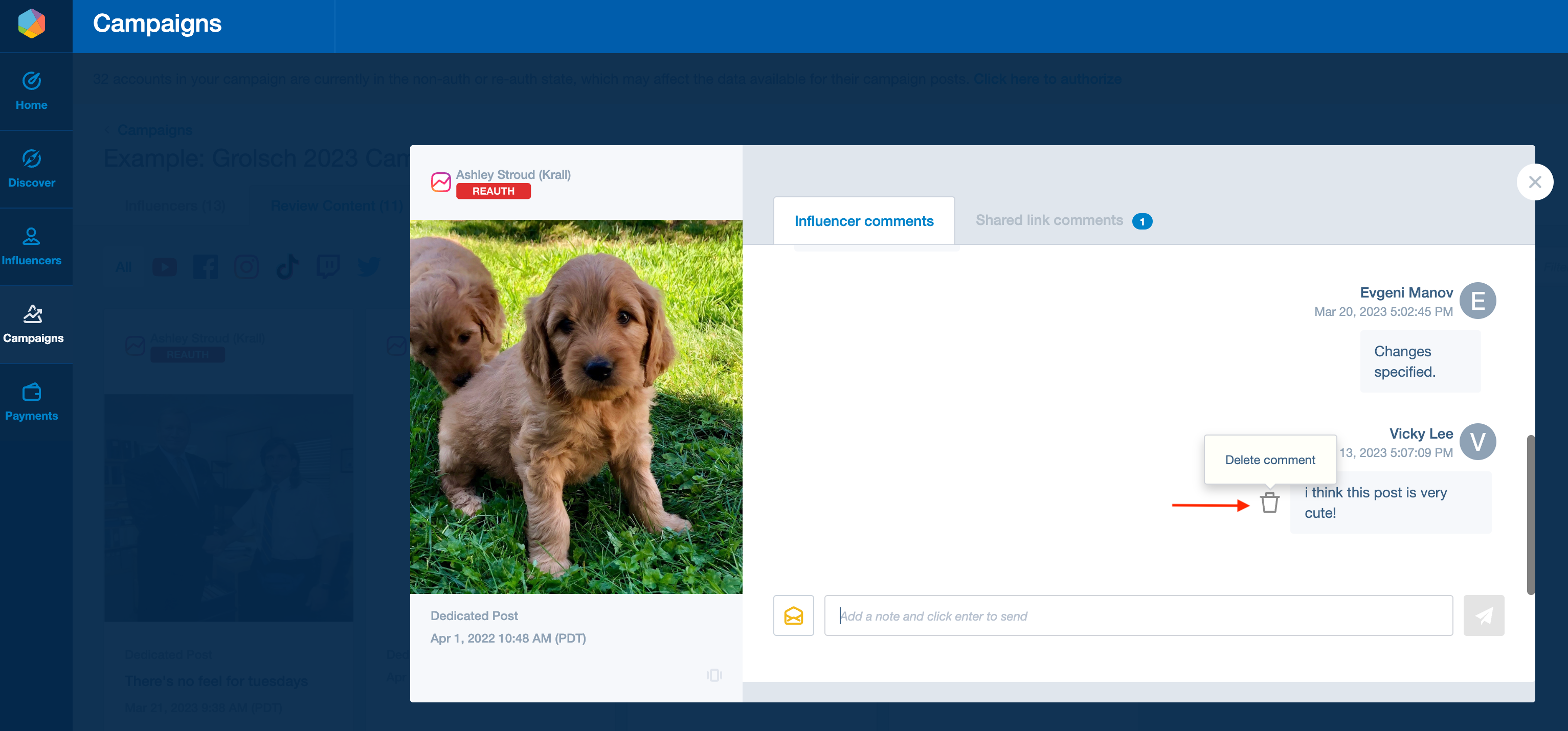Click the Dedicated Post label under the photo

click(x=474, y=615)
